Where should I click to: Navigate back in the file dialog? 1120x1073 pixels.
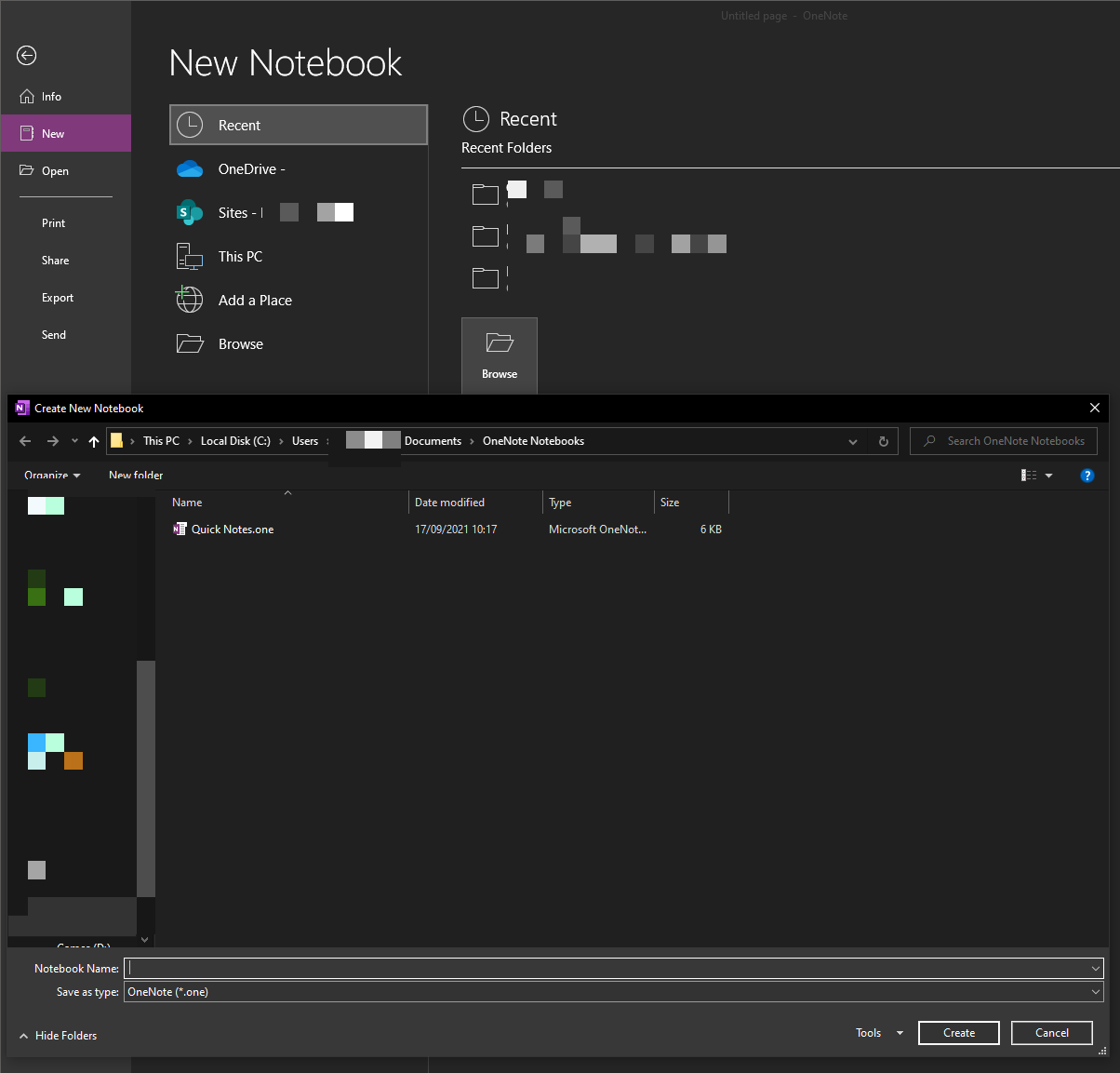coord(25,441)
